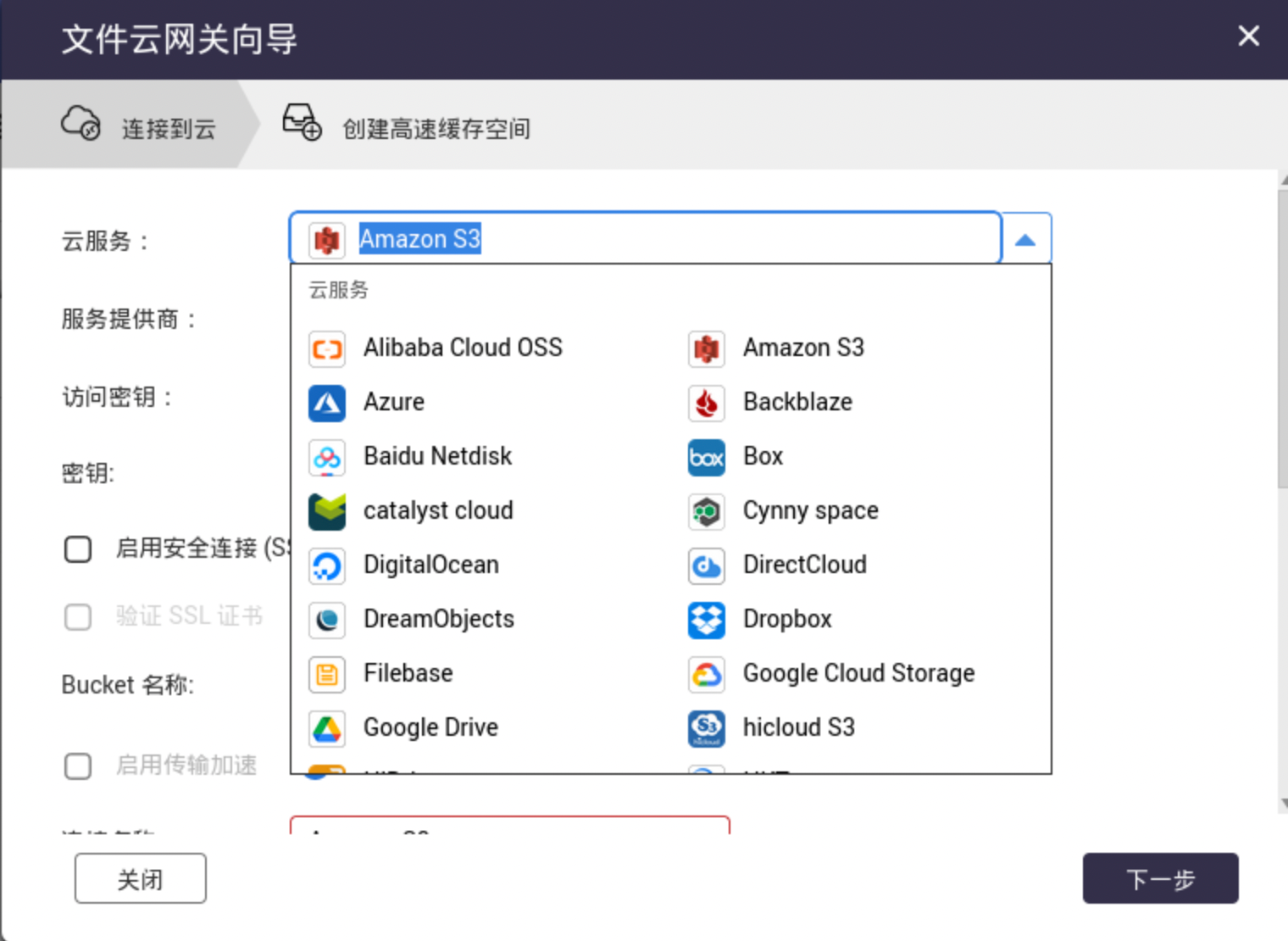Click the 关闭 button
Screen dimensions: 1288x941
(141, 878)
